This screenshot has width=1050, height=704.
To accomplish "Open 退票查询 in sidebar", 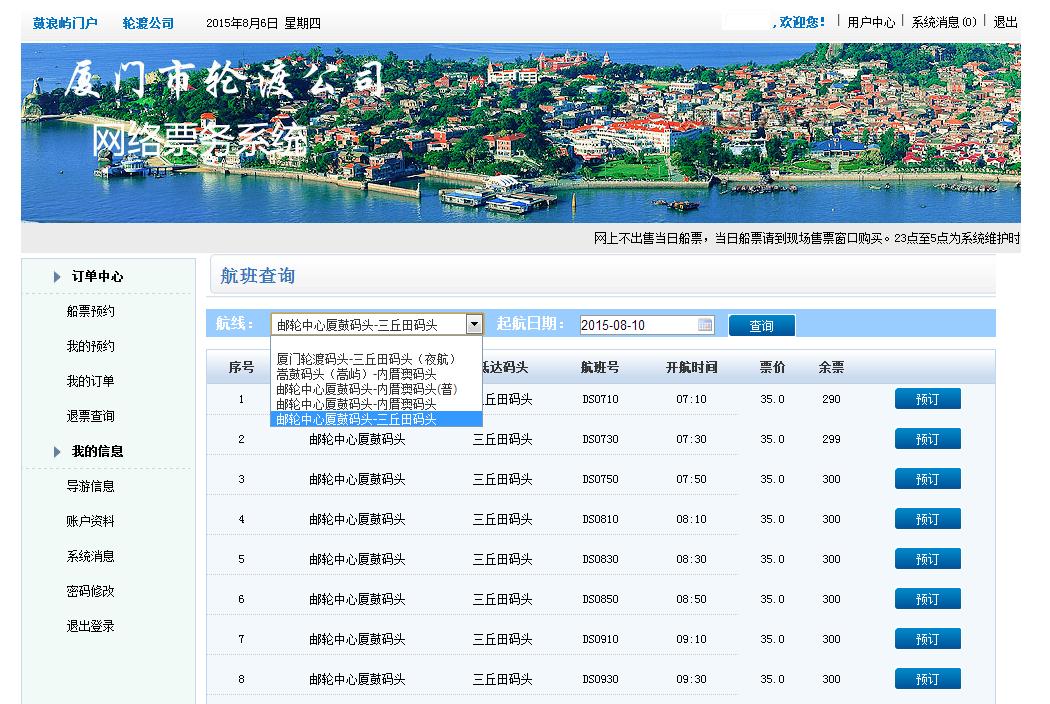I will coord(90,416).
